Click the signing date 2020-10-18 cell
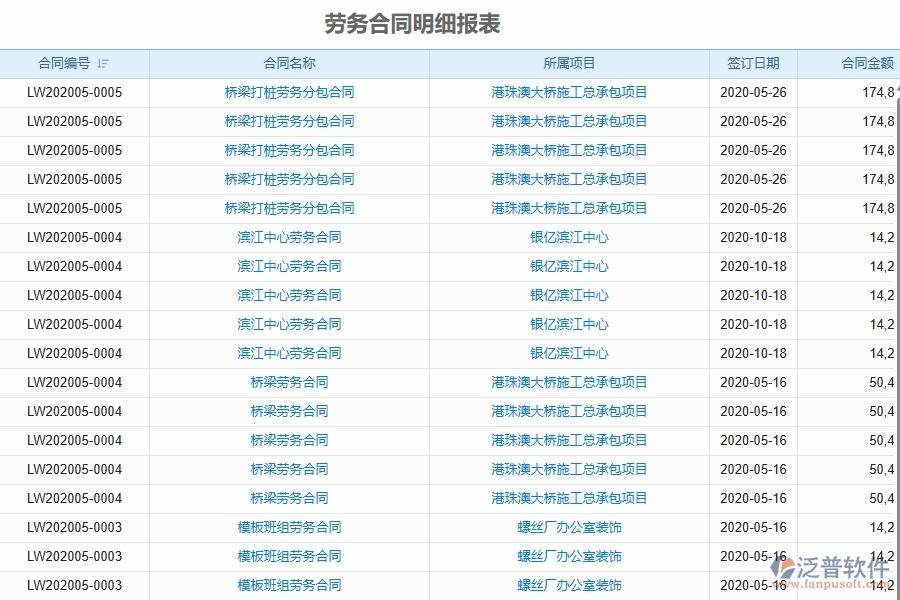Image resolution: width=900 pixels, height=600 pixels. pos(753,237)
